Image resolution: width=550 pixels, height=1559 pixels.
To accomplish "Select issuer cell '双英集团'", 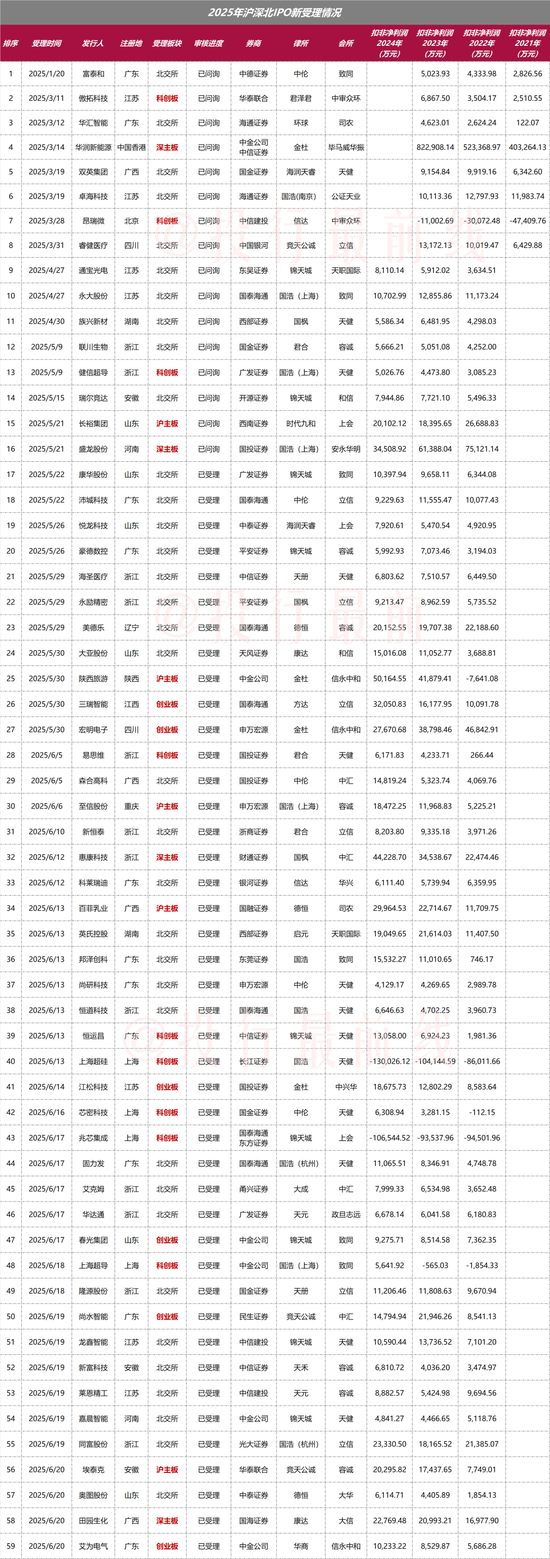I will 93,171.
